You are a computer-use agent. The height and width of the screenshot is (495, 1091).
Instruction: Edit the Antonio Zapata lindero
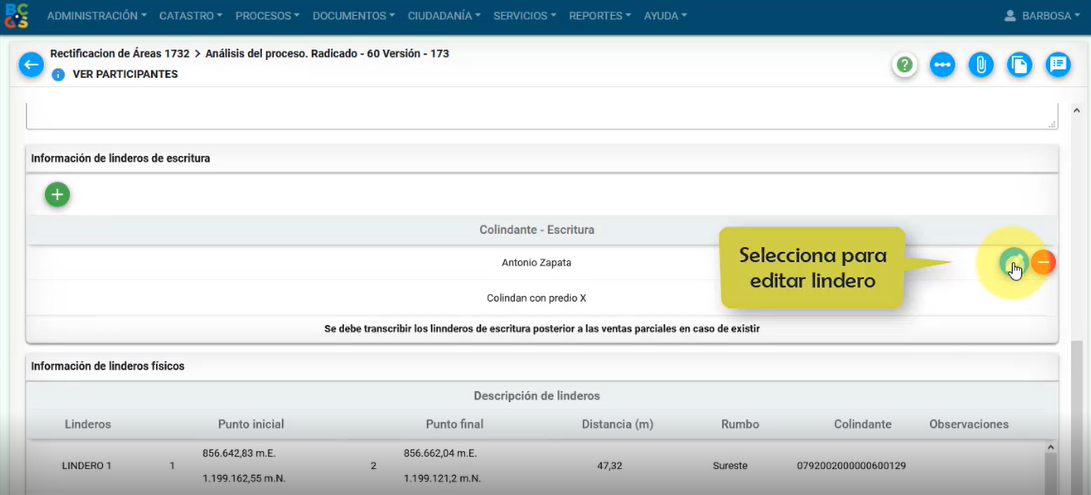(1013, 262)
